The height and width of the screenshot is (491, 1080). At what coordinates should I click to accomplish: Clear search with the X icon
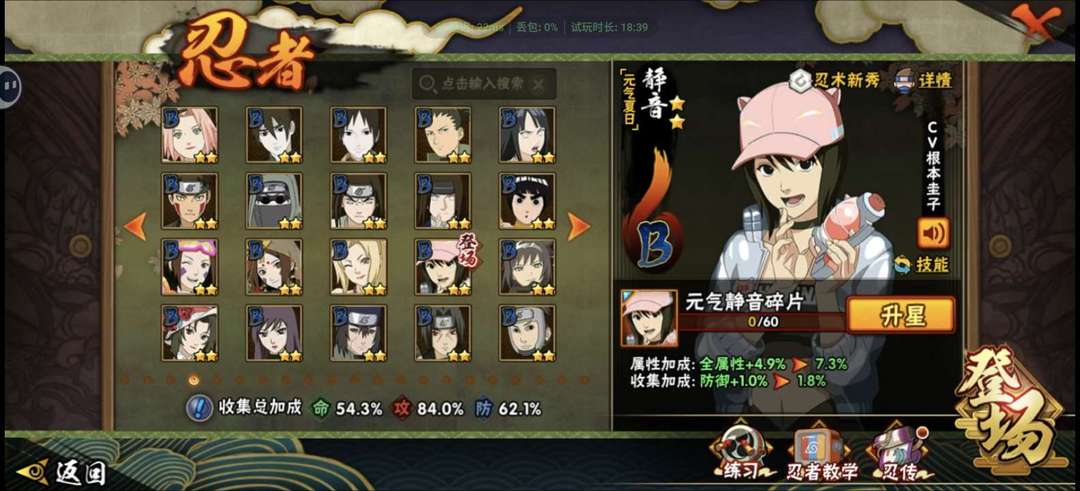[x=539, y=85]
